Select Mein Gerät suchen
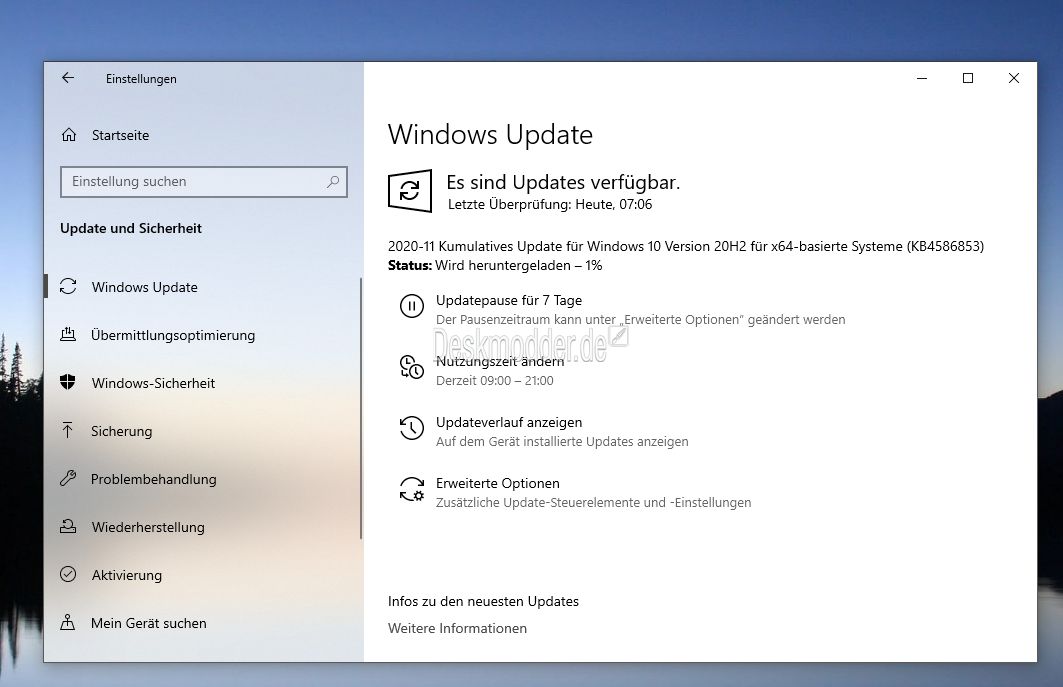This screenshot has height=687, width=1063. click(x=202, y=623)
